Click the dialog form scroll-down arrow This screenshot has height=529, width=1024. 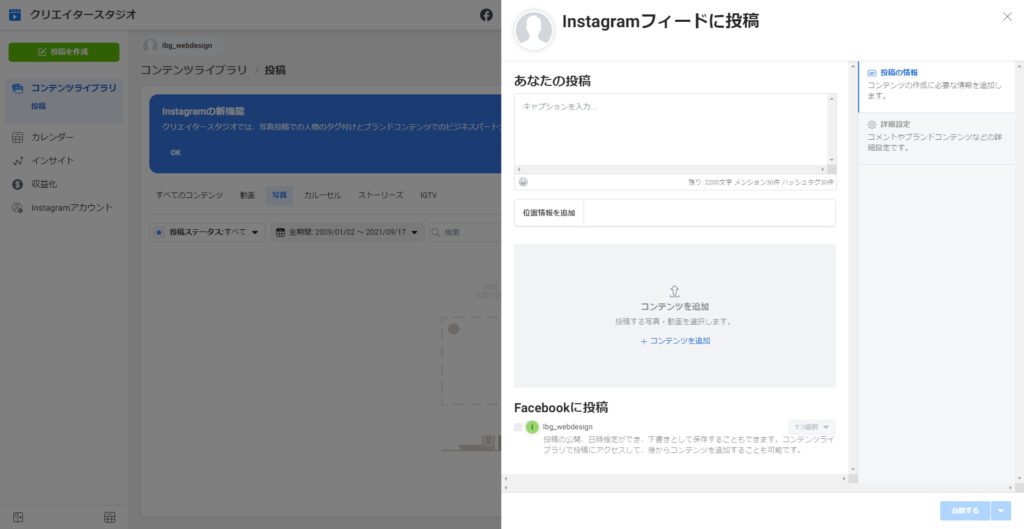(x=852, y=470)
